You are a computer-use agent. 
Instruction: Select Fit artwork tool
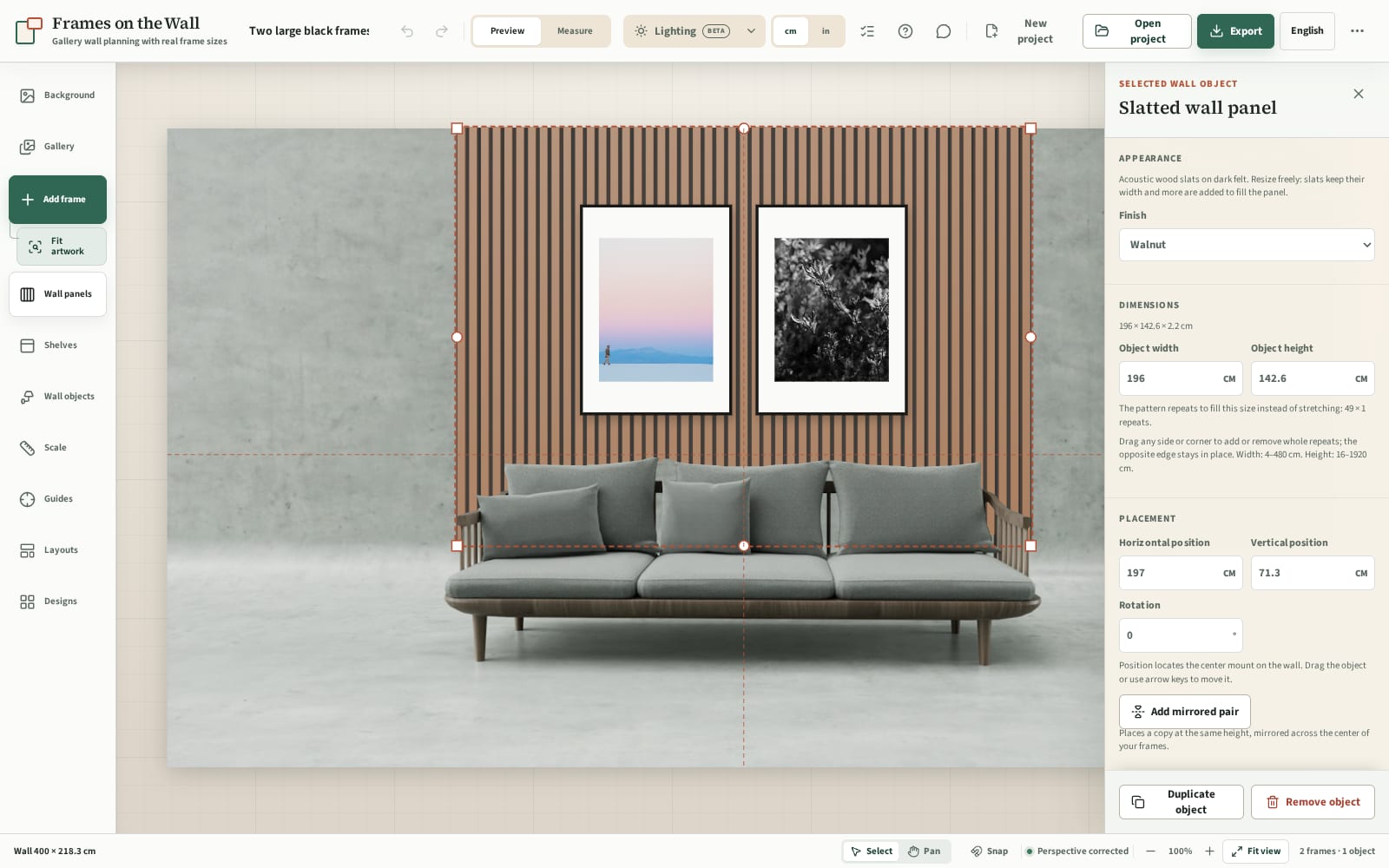click(62, 247)
